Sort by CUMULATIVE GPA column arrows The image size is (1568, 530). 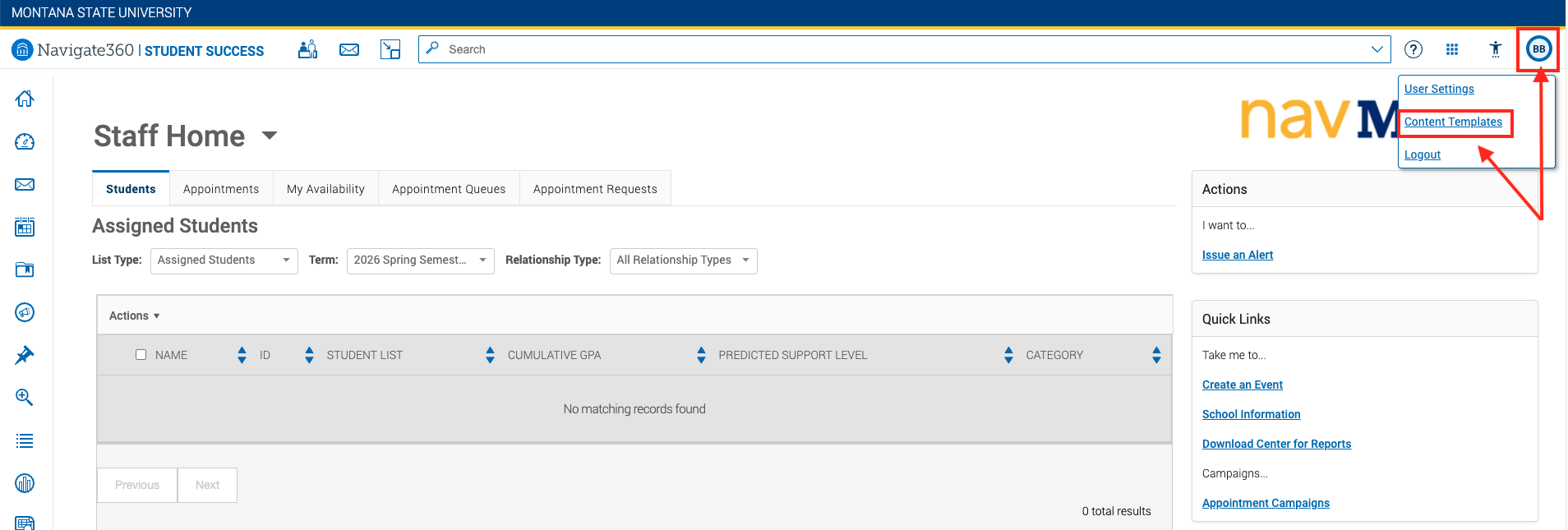pos(701,355)
